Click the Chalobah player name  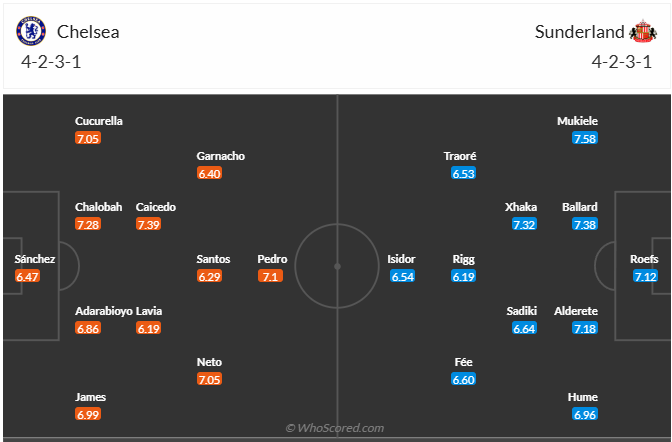98,207
